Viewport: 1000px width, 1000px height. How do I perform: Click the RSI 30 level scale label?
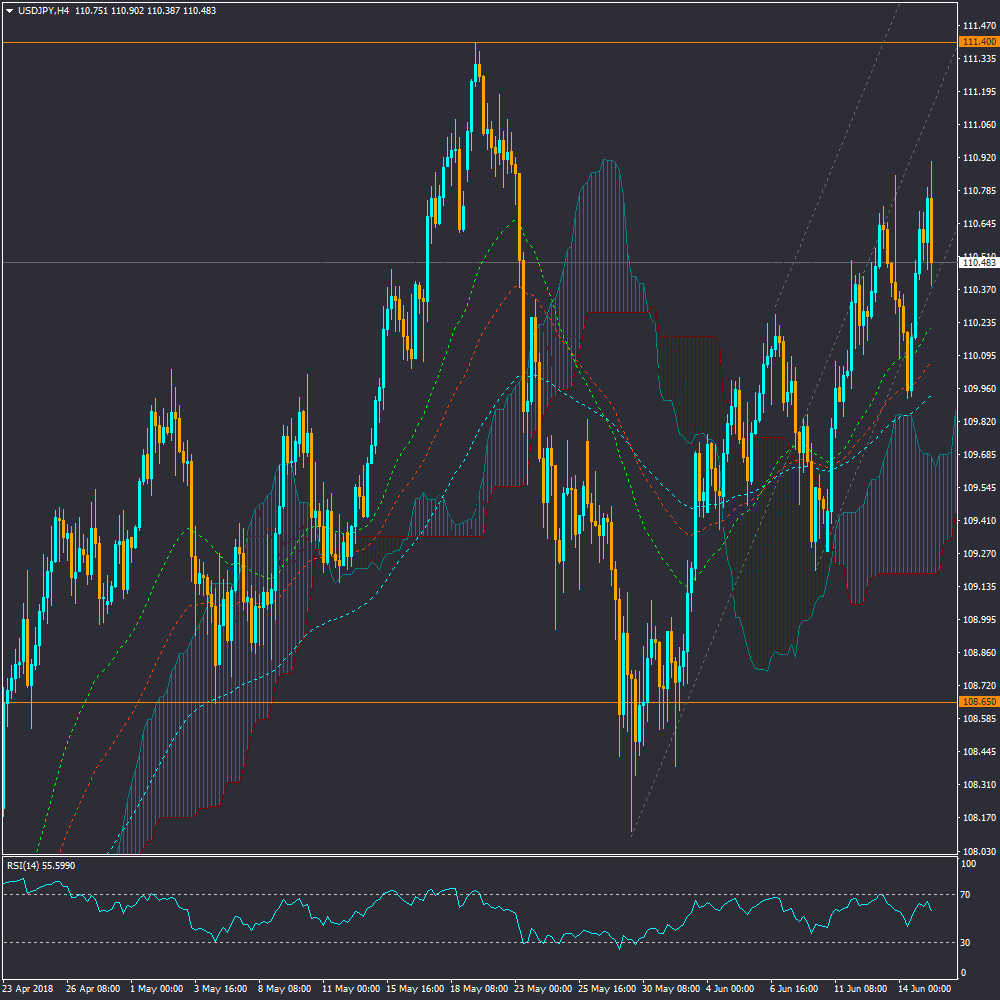tap(966, 942)
